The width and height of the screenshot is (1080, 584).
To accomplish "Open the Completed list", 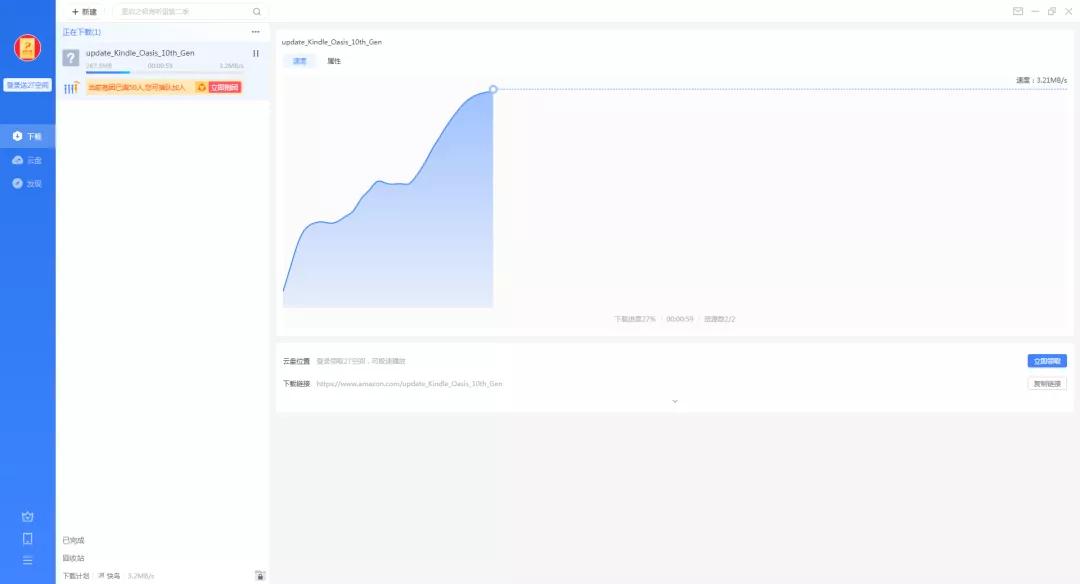I will click(x=73, y=541).
